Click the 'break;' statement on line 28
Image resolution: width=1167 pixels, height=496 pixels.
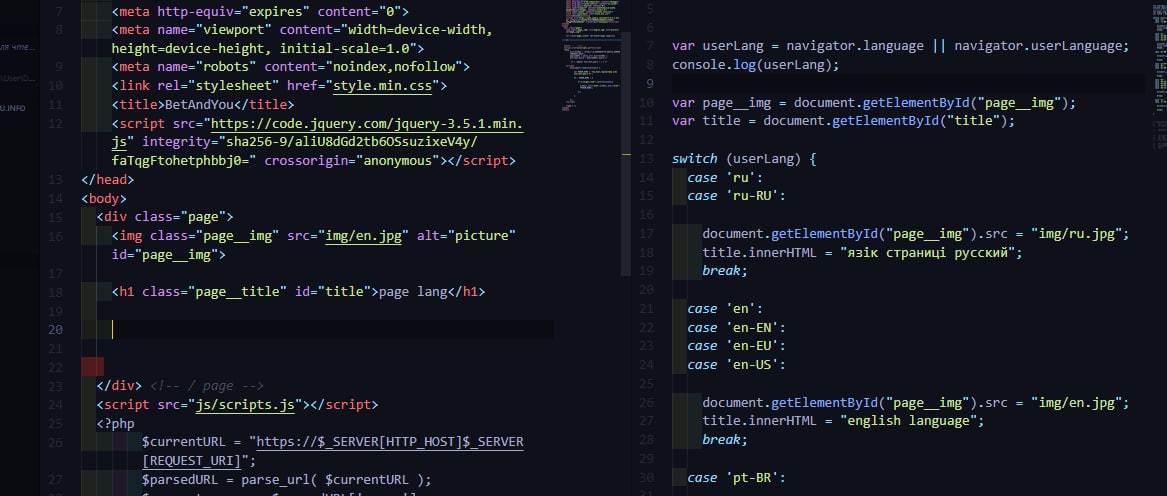pos(725,439)
